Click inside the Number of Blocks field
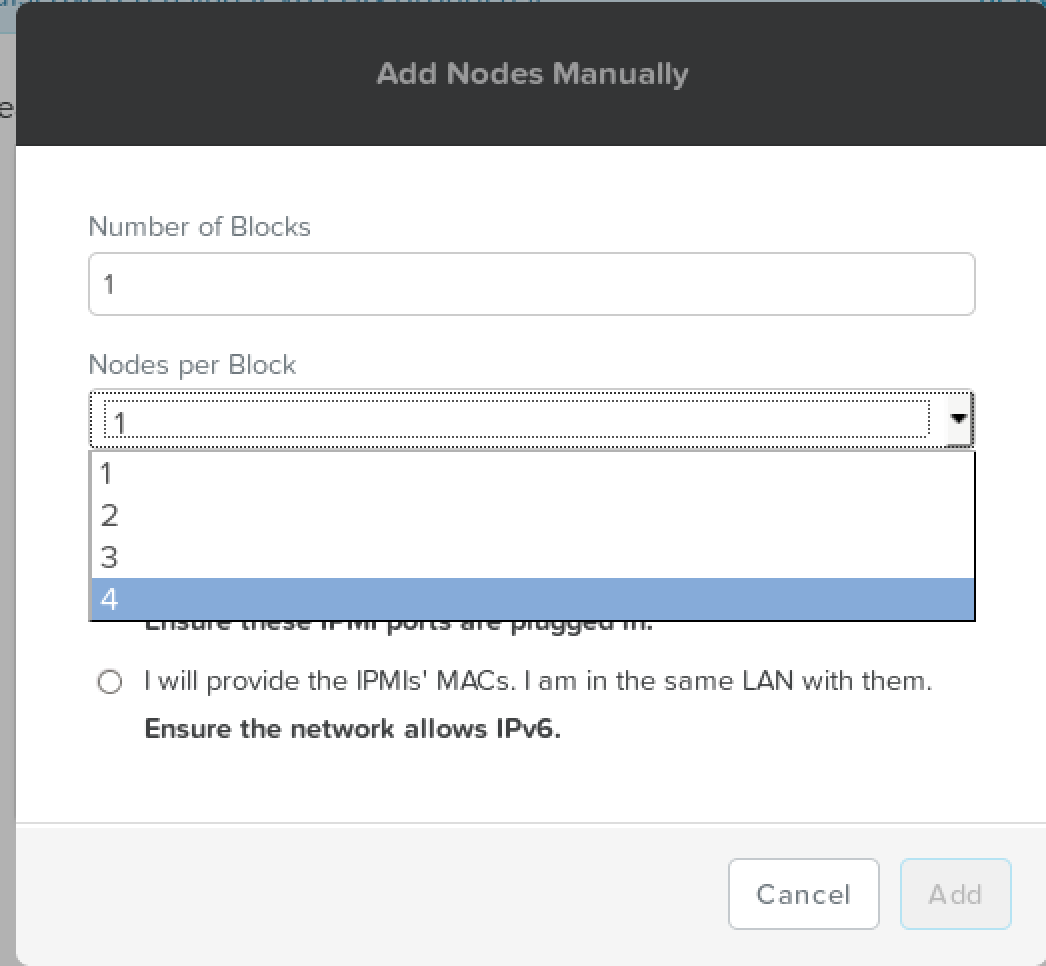1046x966 pixels. 531,285
